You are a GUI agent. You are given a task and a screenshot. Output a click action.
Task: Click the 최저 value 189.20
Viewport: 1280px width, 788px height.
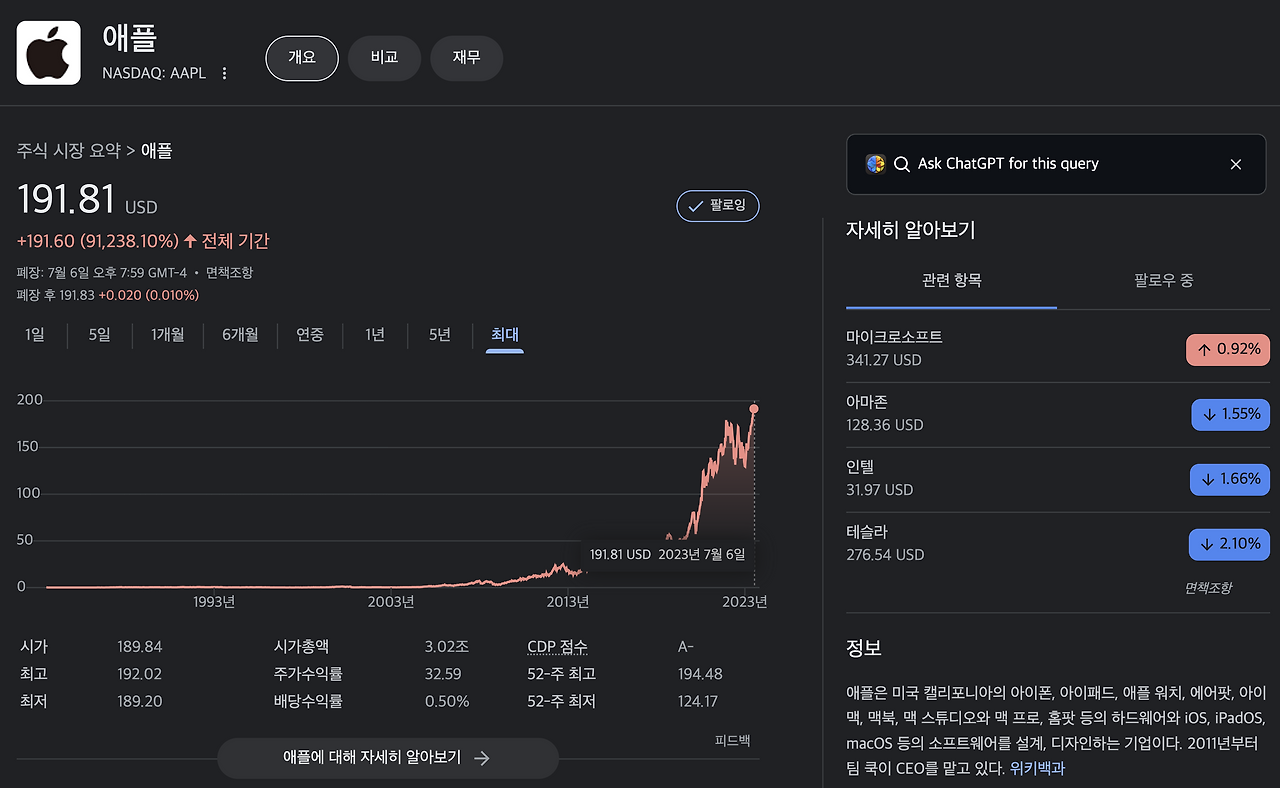click(x=140, y=701)
